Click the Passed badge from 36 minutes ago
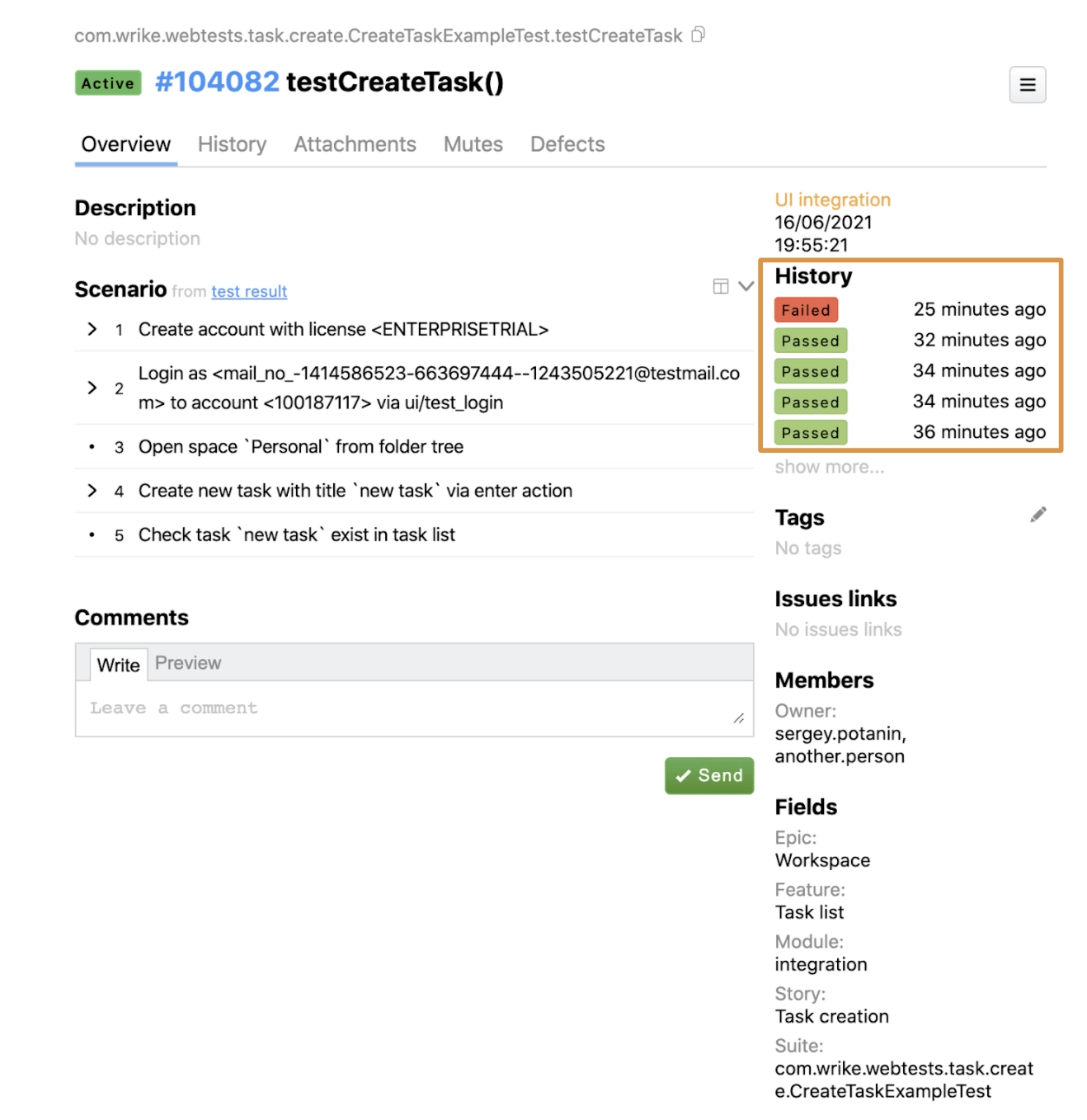The height and width of the screenshot is (1120, 1087). click(x=810, y=433)
